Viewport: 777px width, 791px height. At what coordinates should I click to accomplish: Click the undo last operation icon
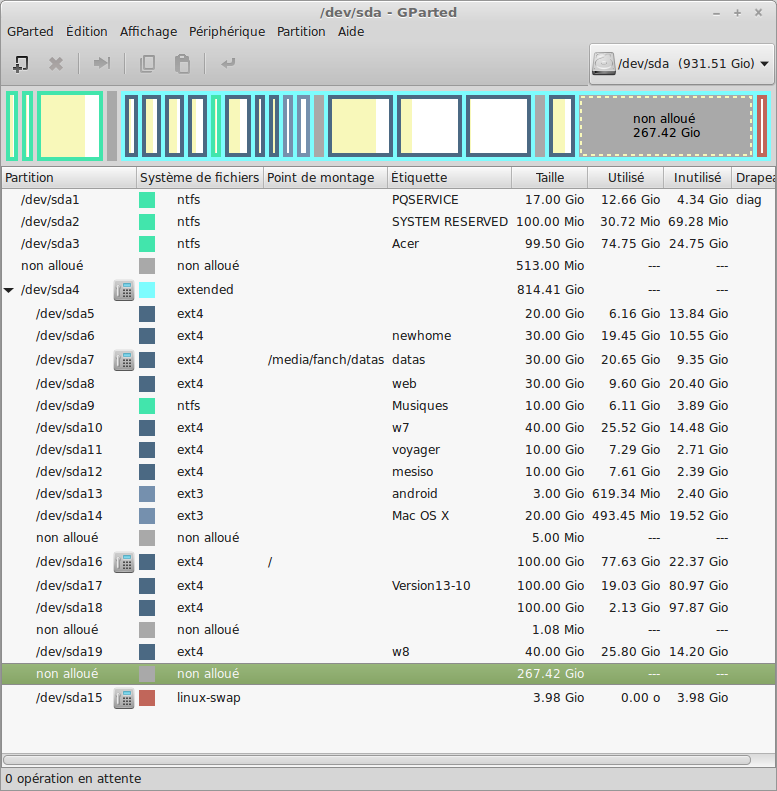coord(228,64)
